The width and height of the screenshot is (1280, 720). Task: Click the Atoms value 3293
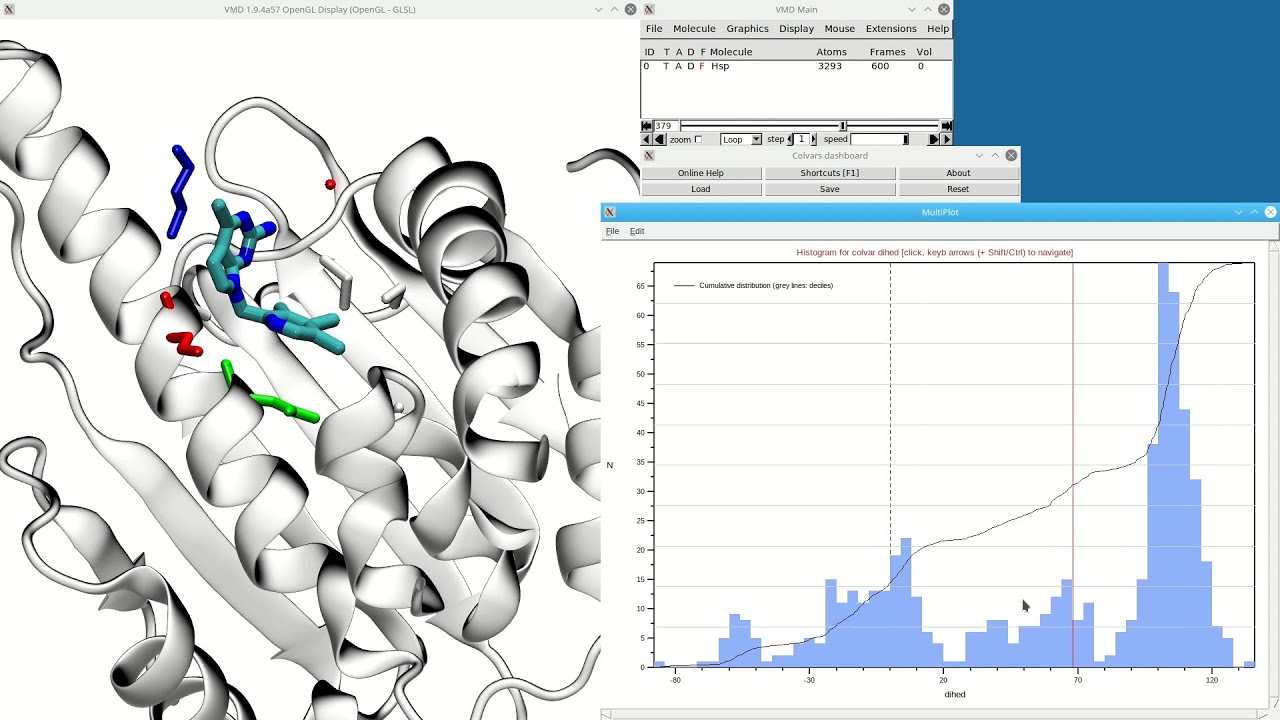tap(829, 66)
